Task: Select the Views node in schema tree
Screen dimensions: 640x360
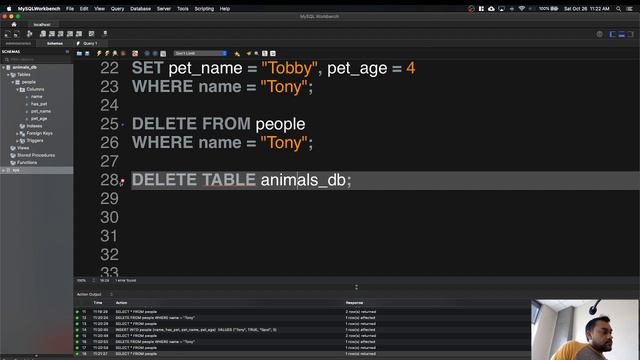Action: point(23,148)
